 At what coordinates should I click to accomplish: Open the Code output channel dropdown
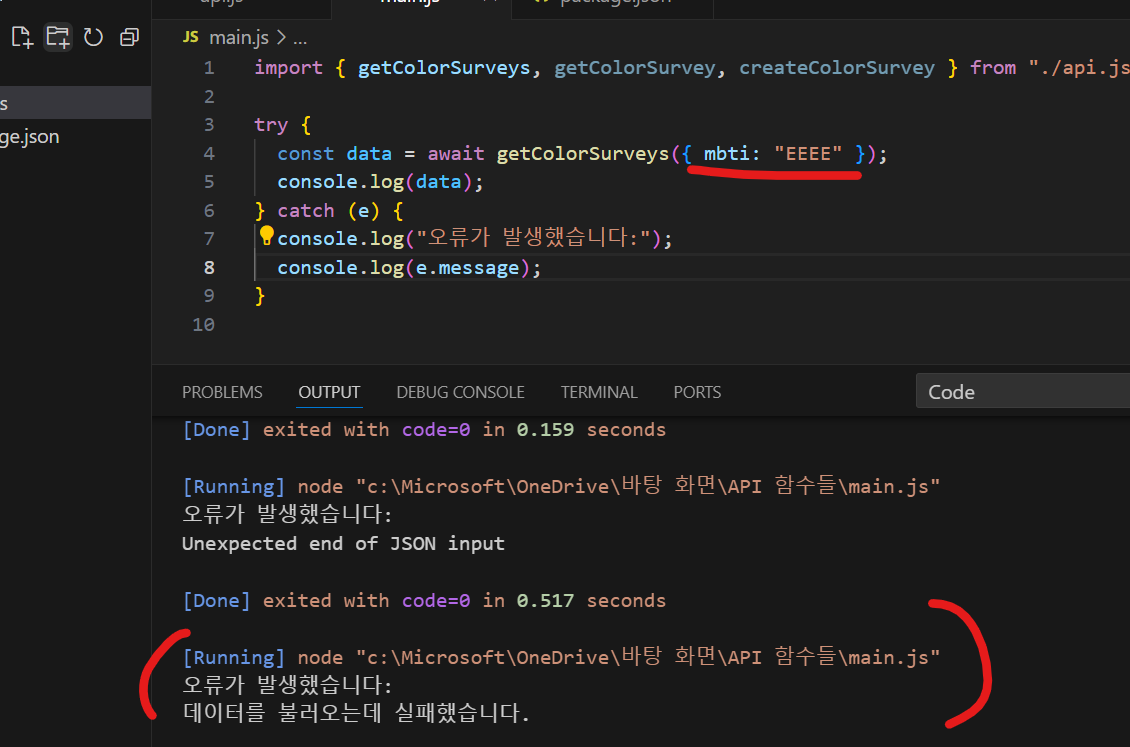point(1023,391)
